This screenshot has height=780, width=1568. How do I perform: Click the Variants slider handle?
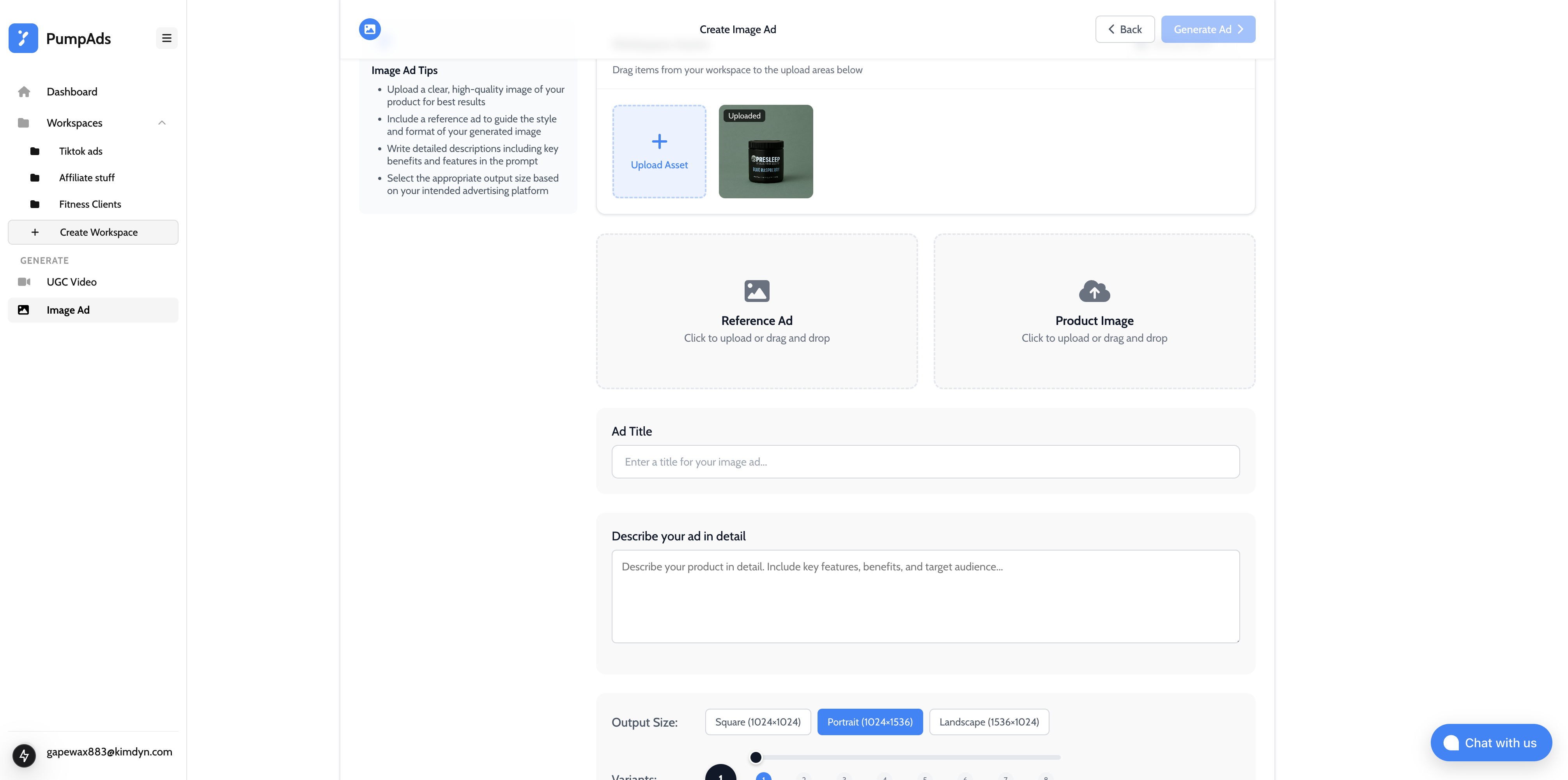tap(756, 757)
